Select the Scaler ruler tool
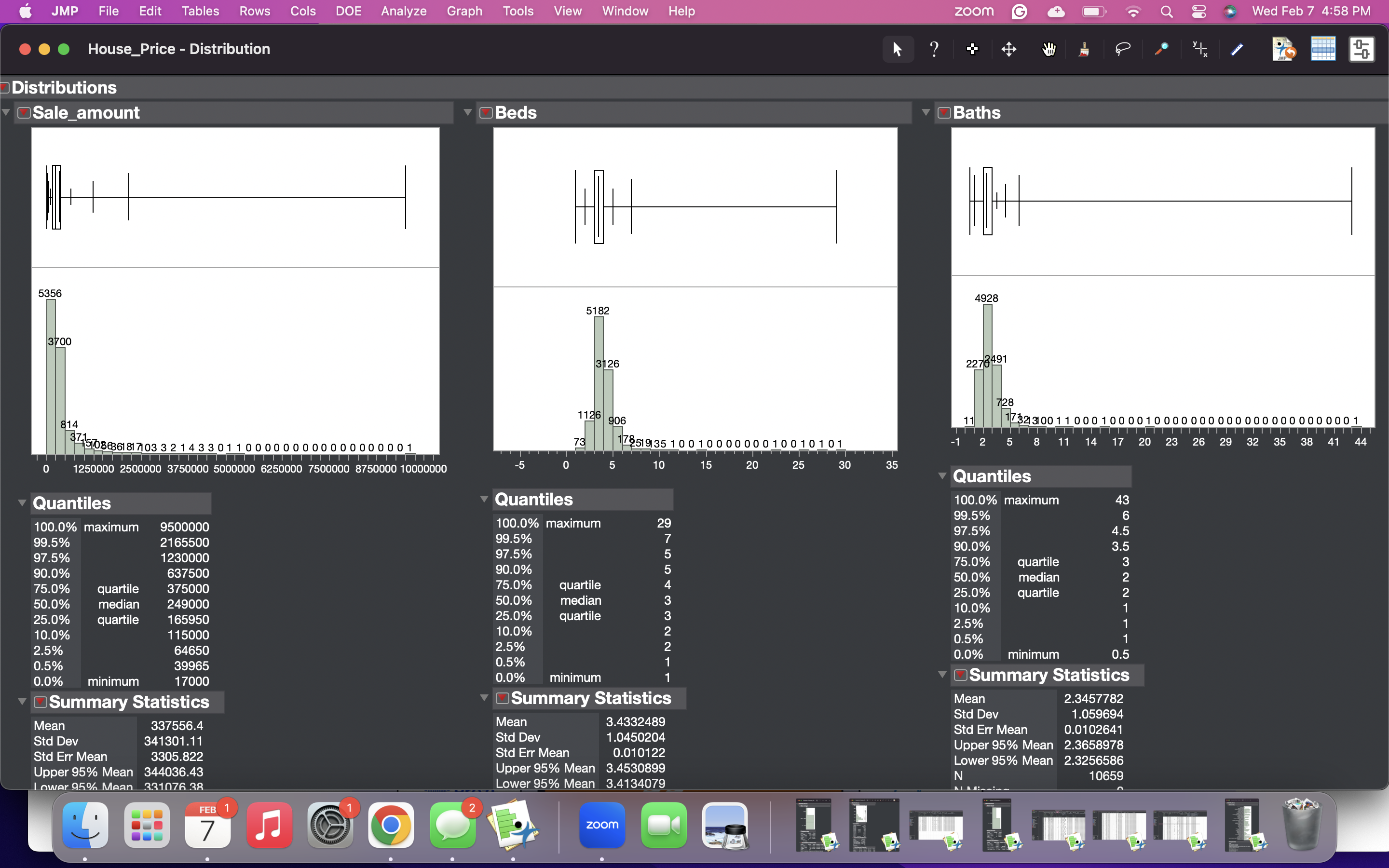The width and height of the screenshot is (1389, 868). [1236, 49]
